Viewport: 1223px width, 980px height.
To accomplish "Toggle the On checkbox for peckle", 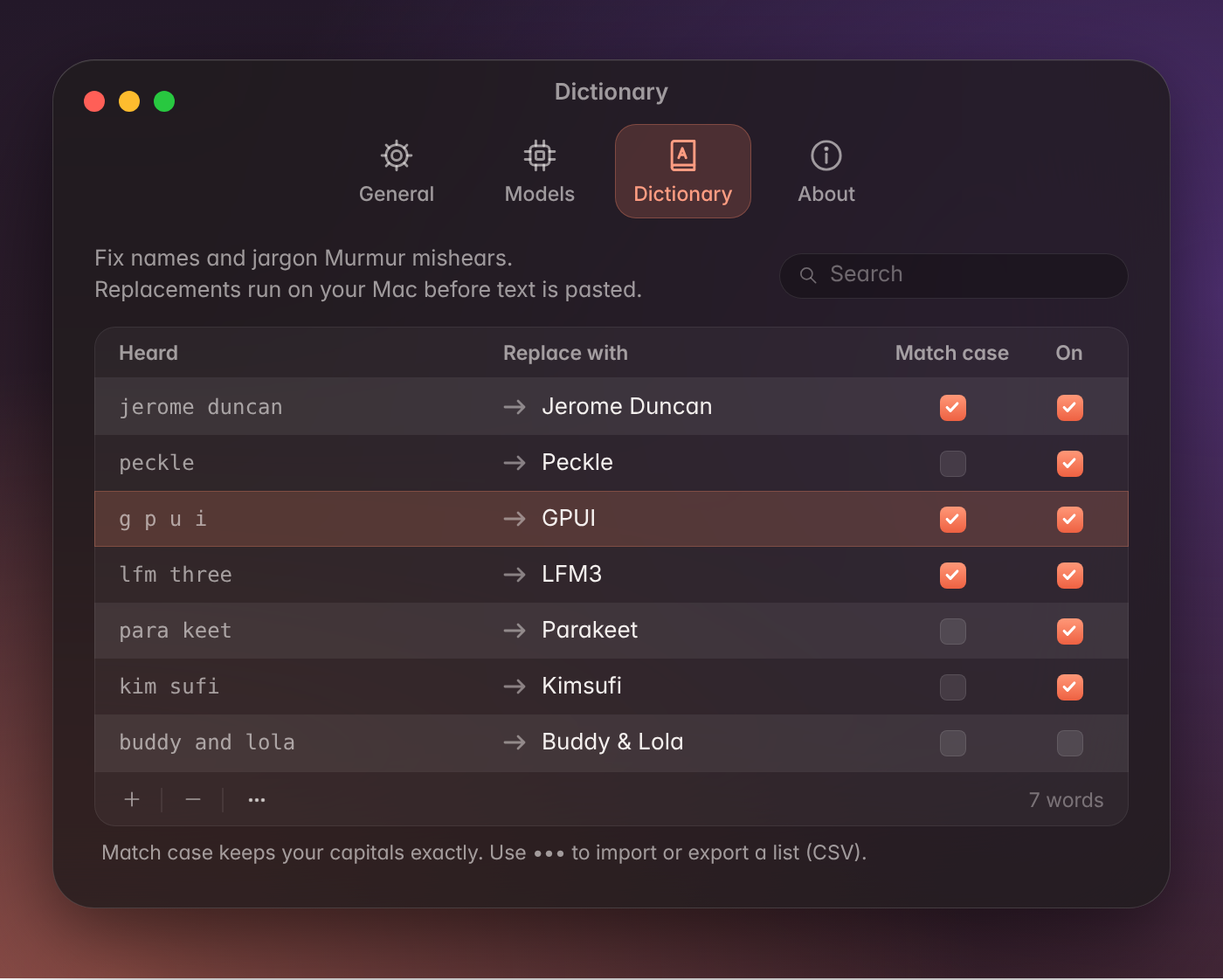I will click(1070, 464).
